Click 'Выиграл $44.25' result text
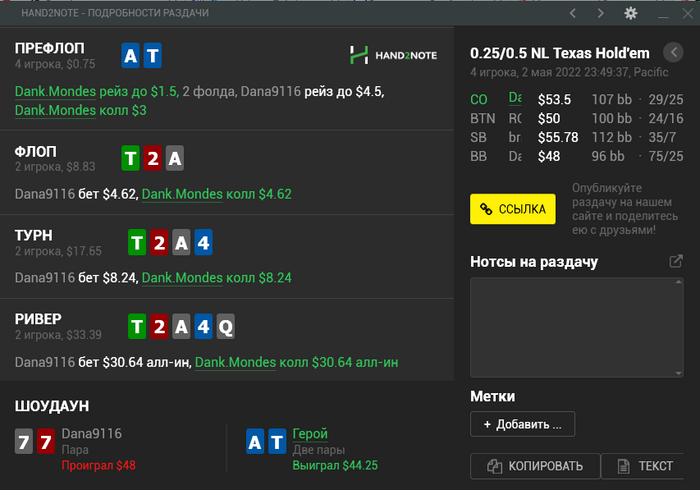 click(335, 465)
